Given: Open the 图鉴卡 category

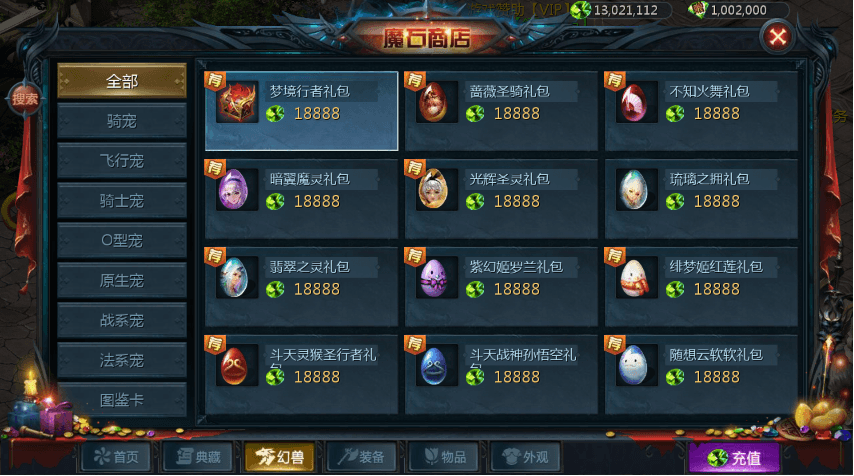Looking at the screenshot, I should coord(122,400).
